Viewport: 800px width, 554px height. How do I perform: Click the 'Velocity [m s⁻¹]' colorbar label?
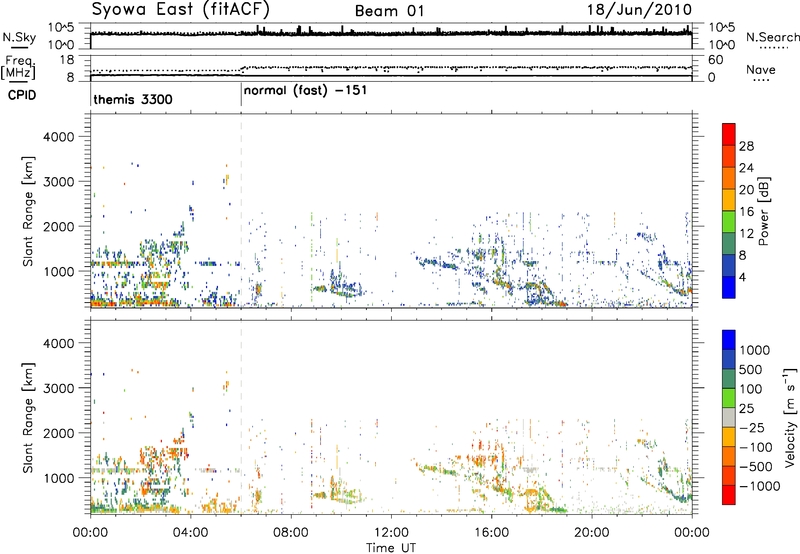tap(790, 417)
